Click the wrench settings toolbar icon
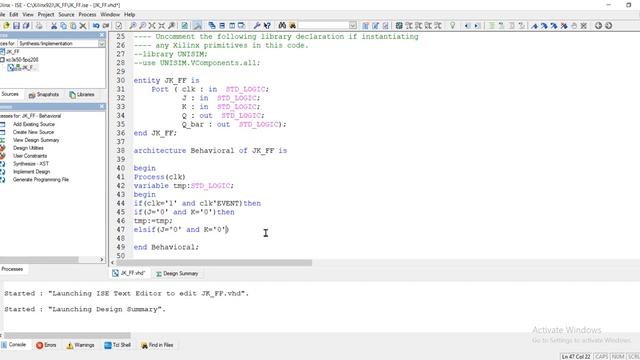This screenshot has width=640, height=360. tap(257, 26)
